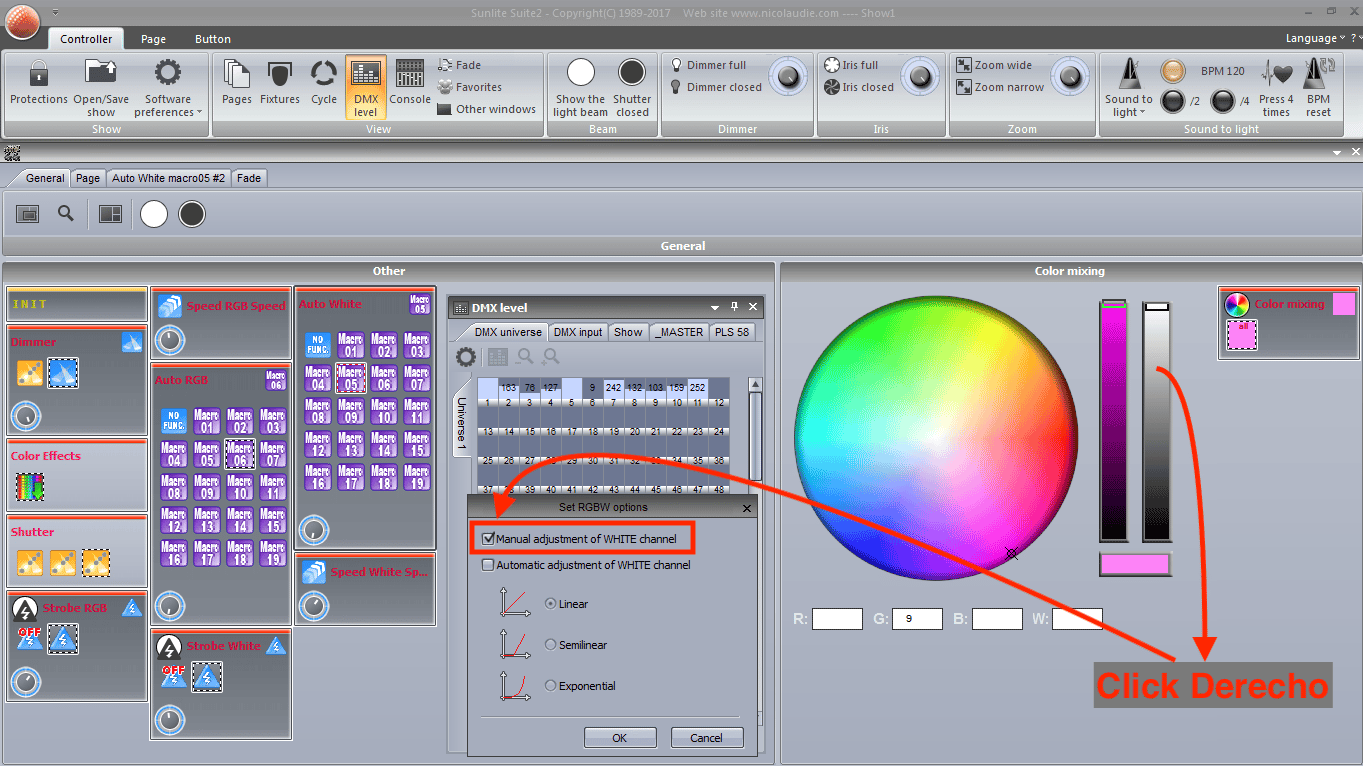The height and width of the screenshot is (766, 1363).
Task: Expand the Software preferences dropdown
Action: click(168, 105)
